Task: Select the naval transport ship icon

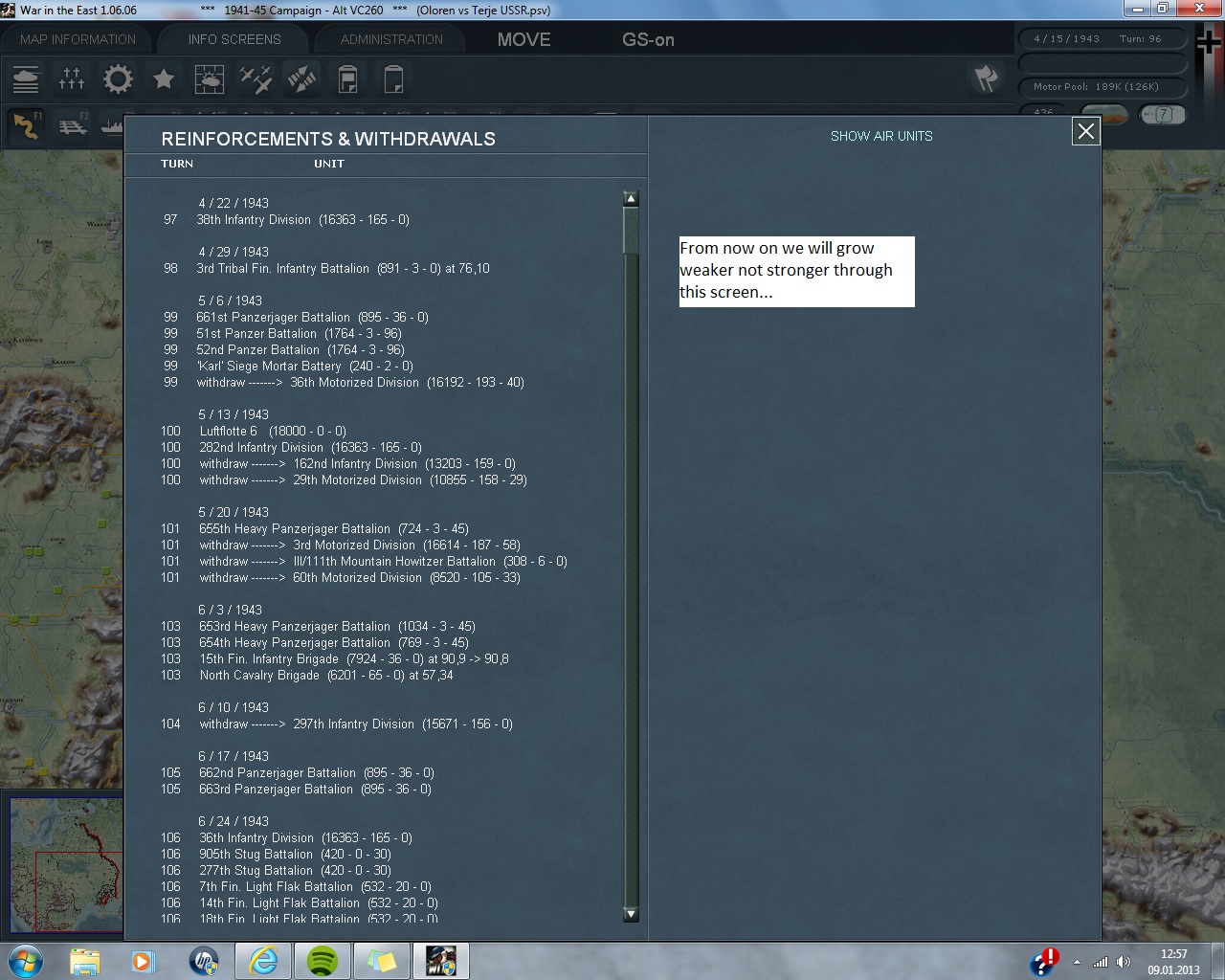Action: 112,125
